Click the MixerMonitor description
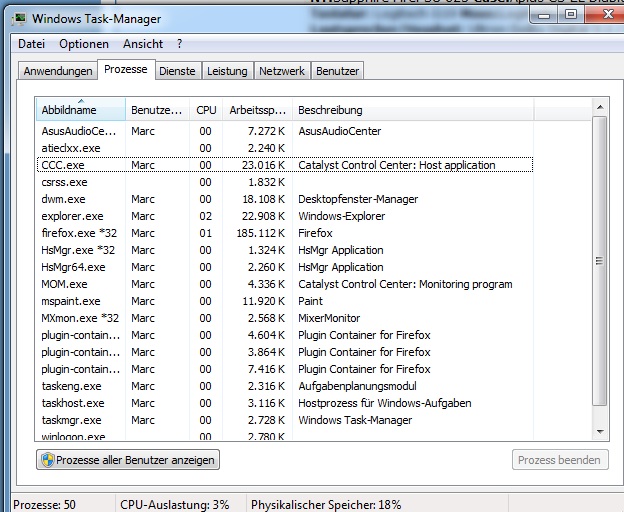The height and width of the screenshot is (512, 624). pyautogui.click(x=329, y=318)
